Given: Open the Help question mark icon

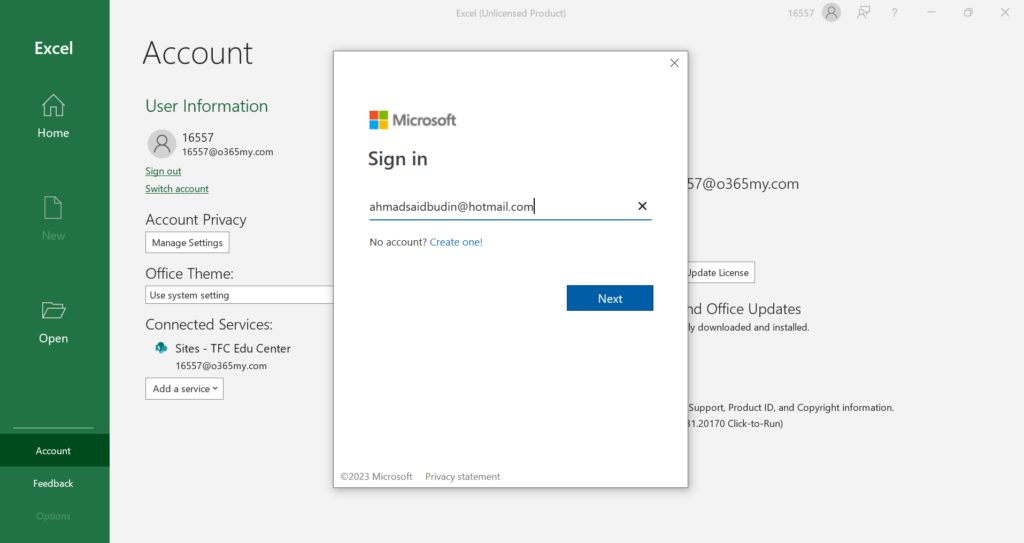Looking at the screenshot, I should click(x=894, y=12).
